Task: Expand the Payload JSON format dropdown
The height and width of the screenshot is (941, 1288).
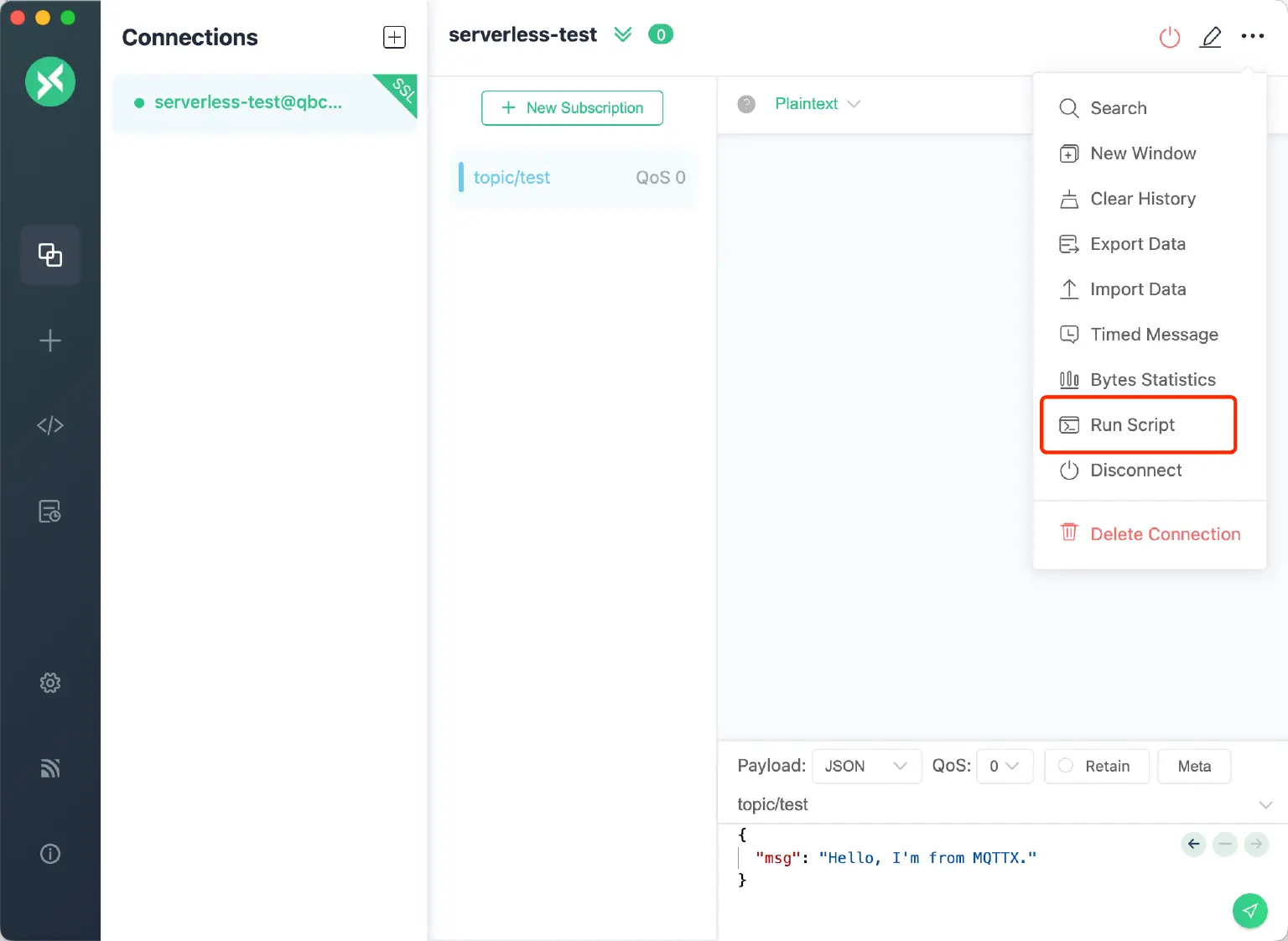Action: click(866, 766)
